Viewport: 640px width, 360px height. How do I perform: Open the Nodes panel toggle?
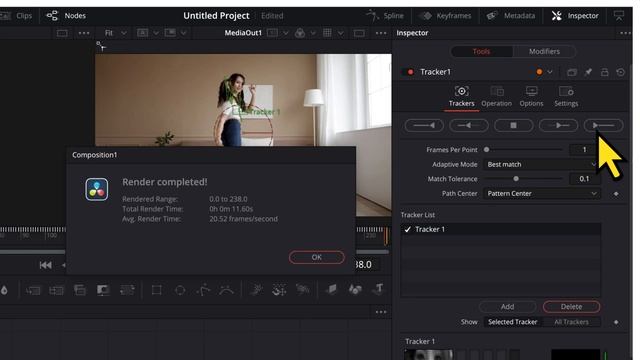(x=66, y=16)
